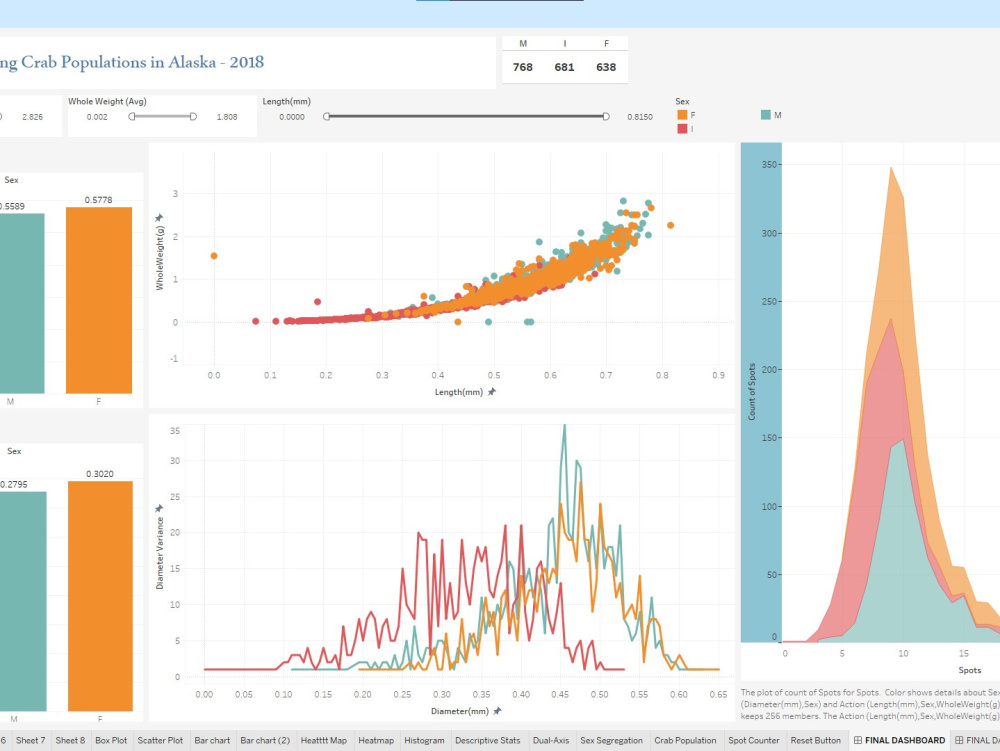Open the Sex Segregation tab
Image resolution: width=1000 pixels, height=751 pixels.
click(x=612, y=740)
